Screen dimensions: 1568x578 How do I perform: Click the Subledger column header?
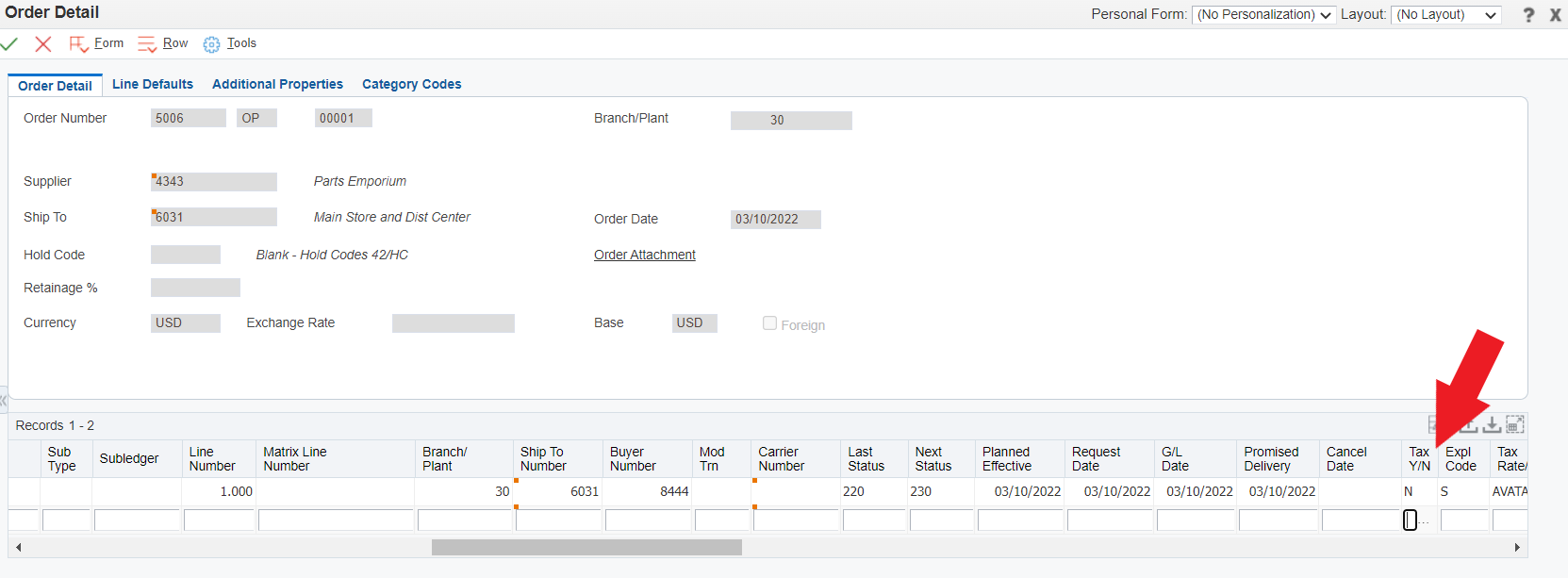coord(137,459)
